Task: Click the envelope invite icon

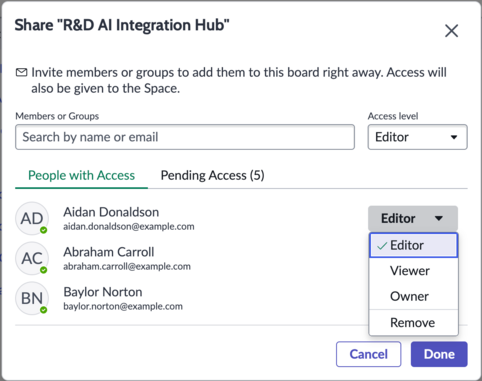Action: pyautogui.click(x=22, y=72)
